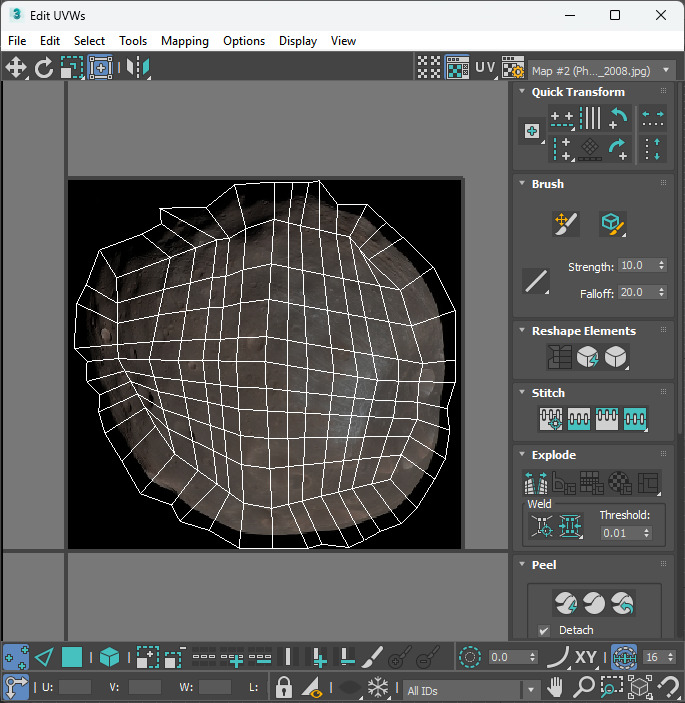Click Rotate 90 clockwise icon
685x703 pixels.
pos(618,149)
